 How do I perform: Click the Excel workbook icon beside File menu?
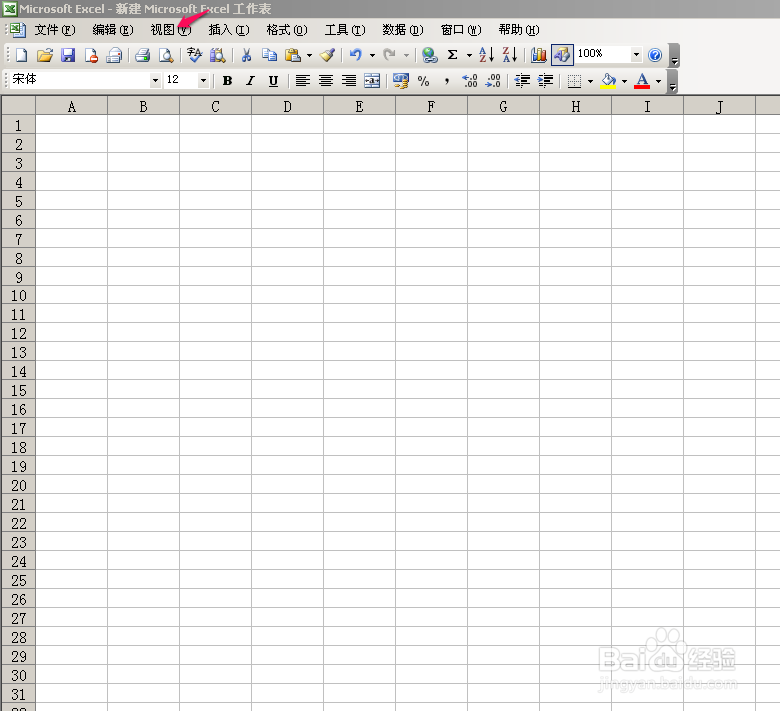(18, 30)
